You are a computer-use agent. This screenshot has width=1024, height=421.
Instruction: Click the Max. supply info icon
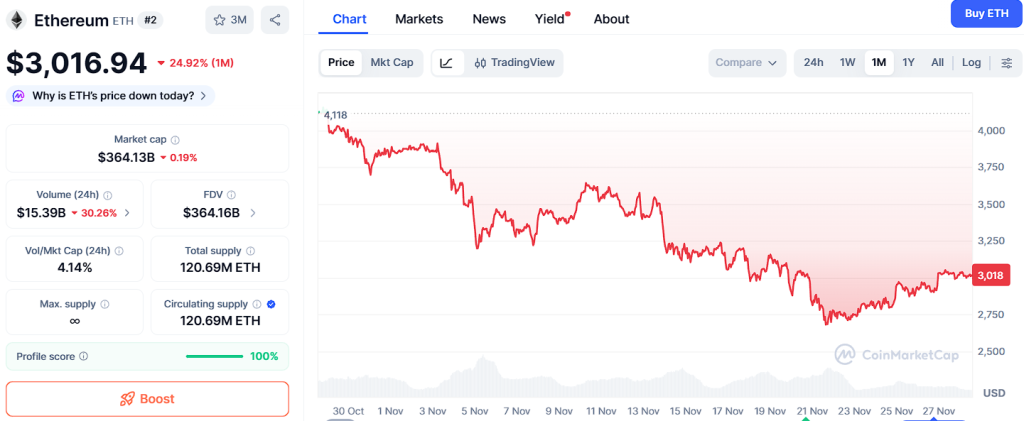pos(105,304)
